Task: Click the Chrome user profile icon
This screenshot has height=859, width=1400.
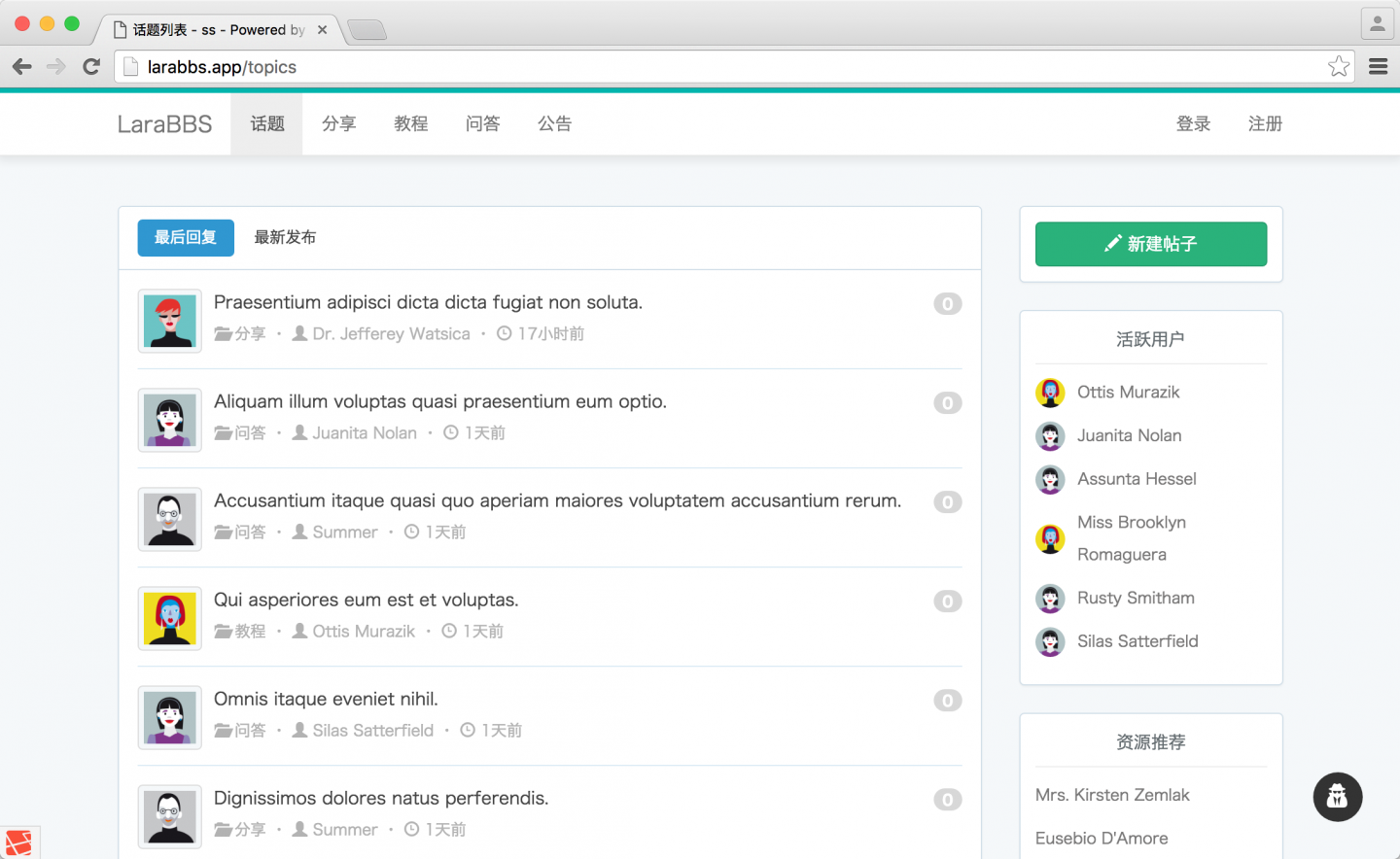Action: [x=1377, y=24]
